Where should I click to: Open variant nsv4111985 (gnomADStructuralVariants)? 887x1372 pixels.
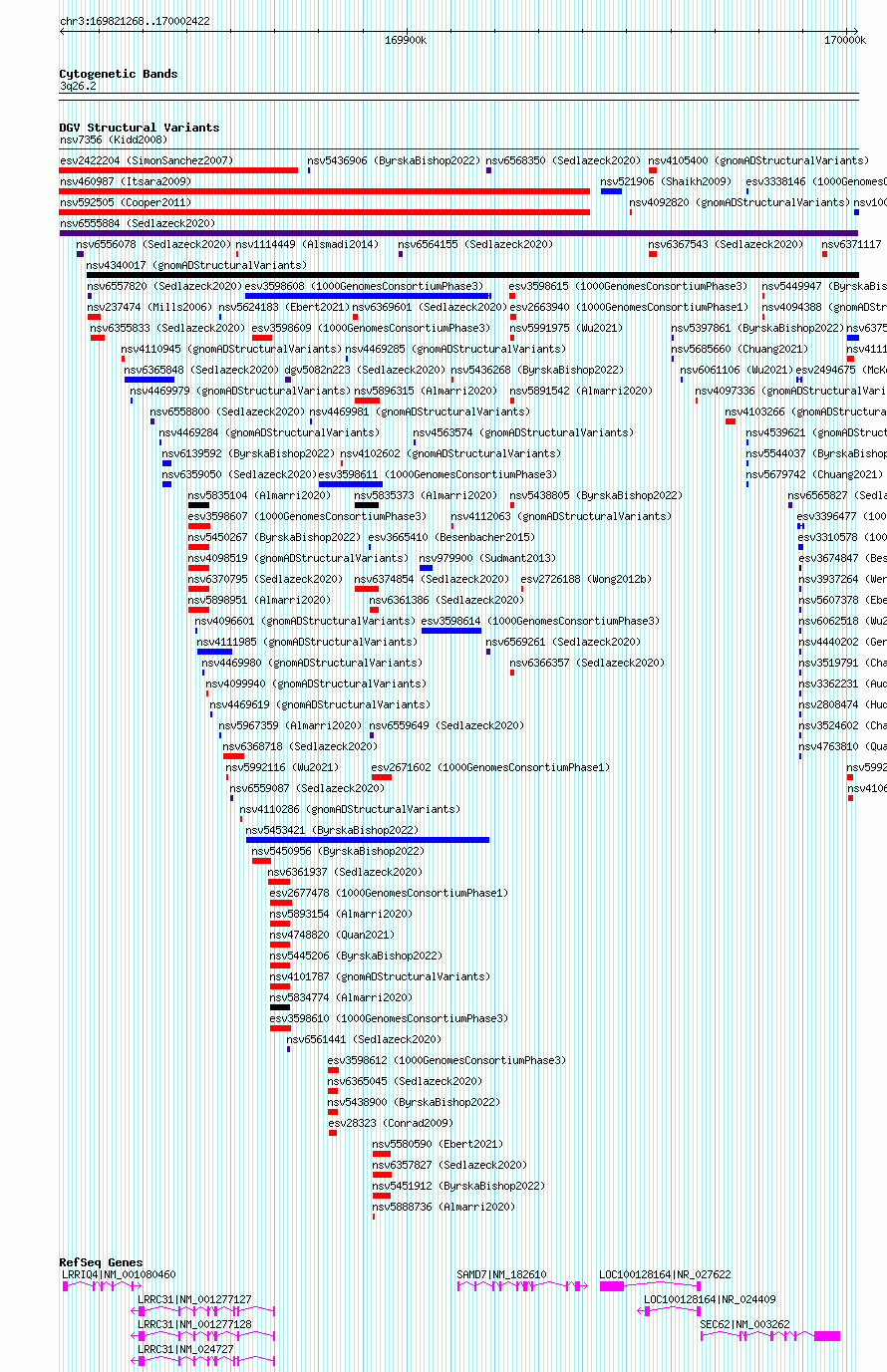pos(307,642)
